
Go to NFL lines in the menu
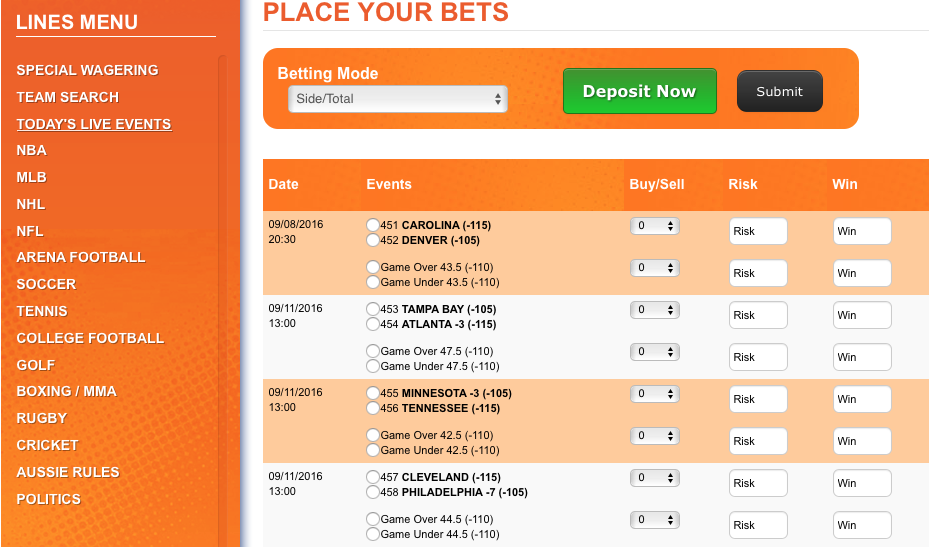[30, 231]
